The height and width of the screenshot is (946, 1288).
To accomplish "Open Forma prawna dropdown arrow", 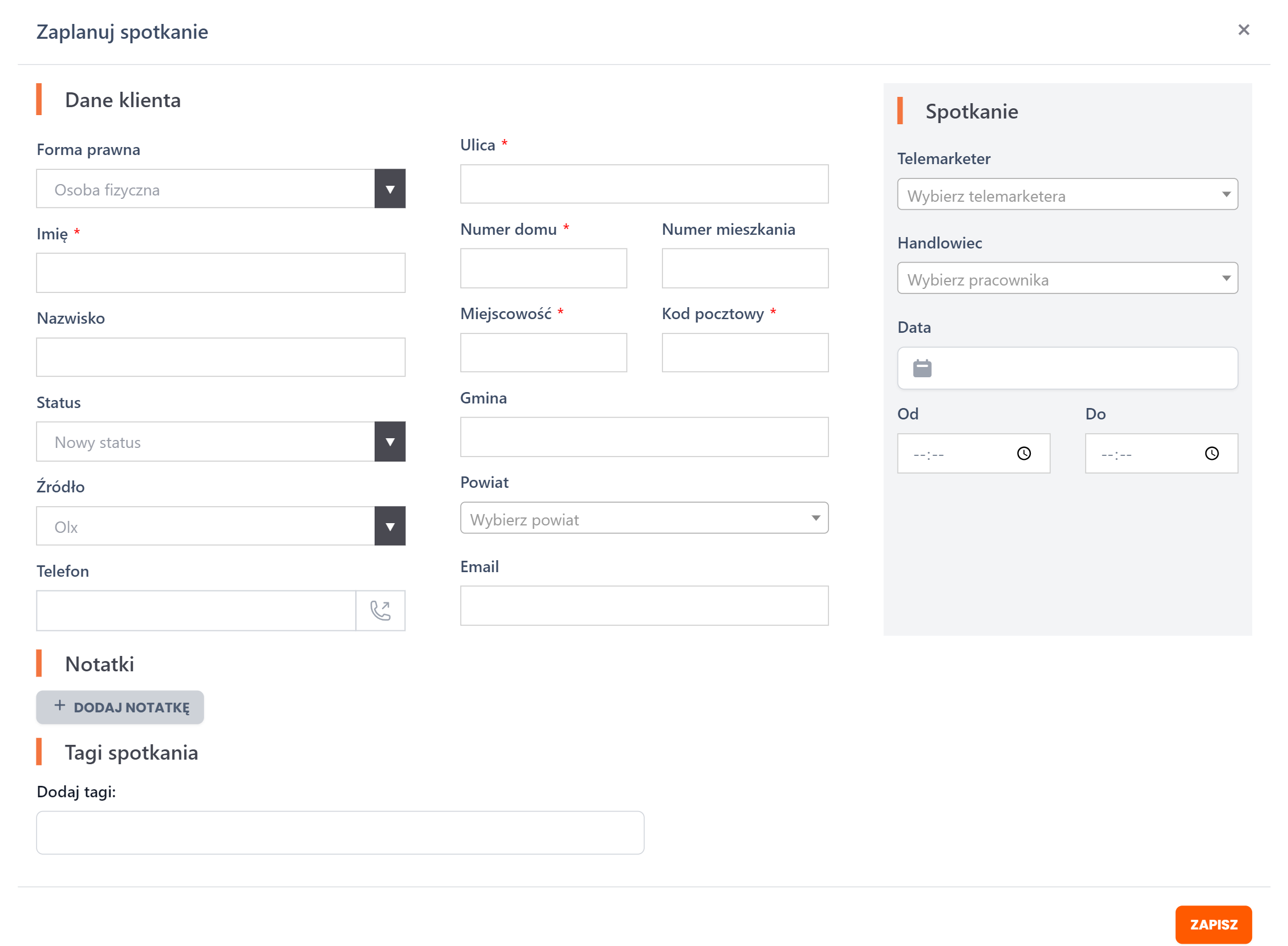I will [389, 189].
